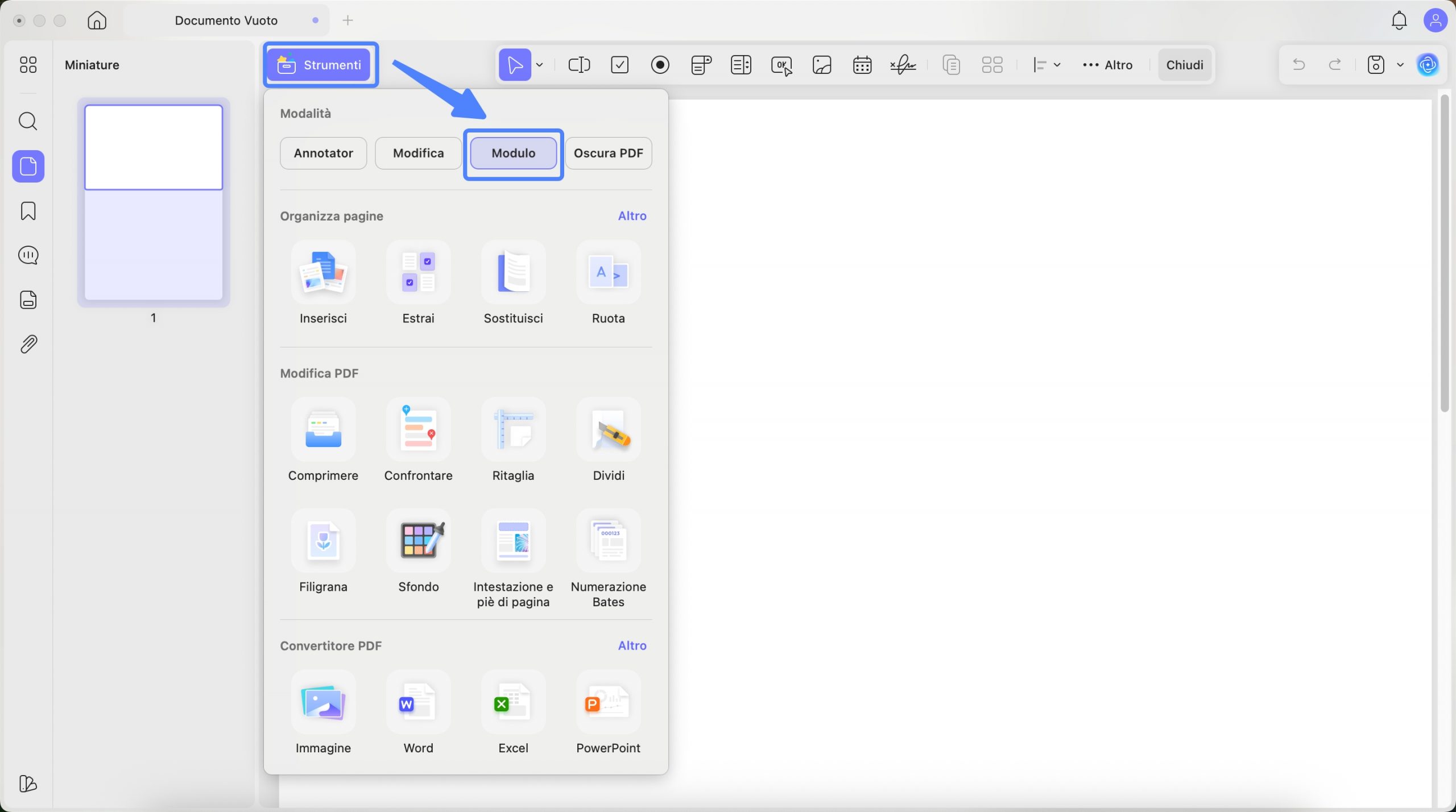Open the bookmarks sidebar panel

click(x=28, y=211)
